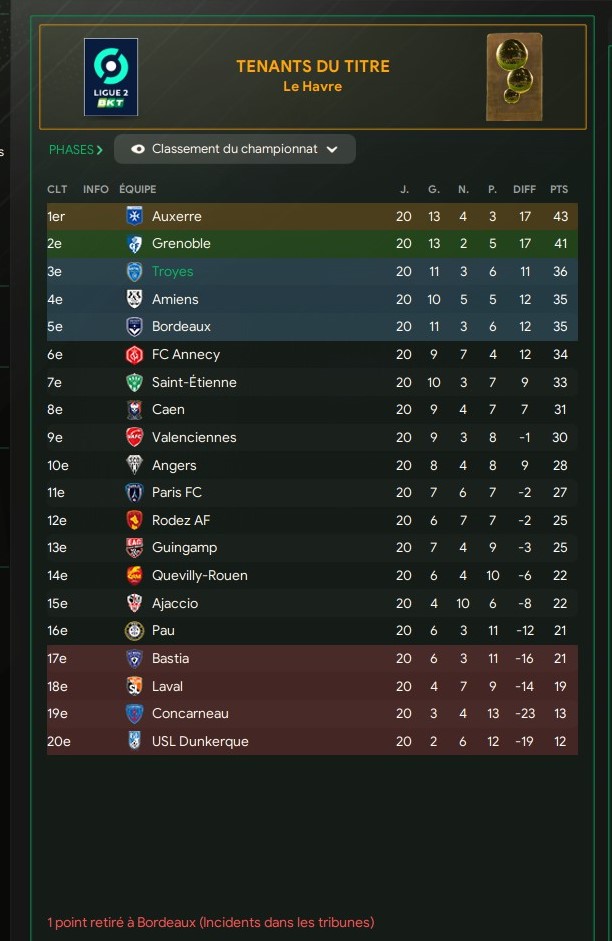The image size is (612, 941).
Task: Click the Valenciennes club crest
Action: coord(134,437)
